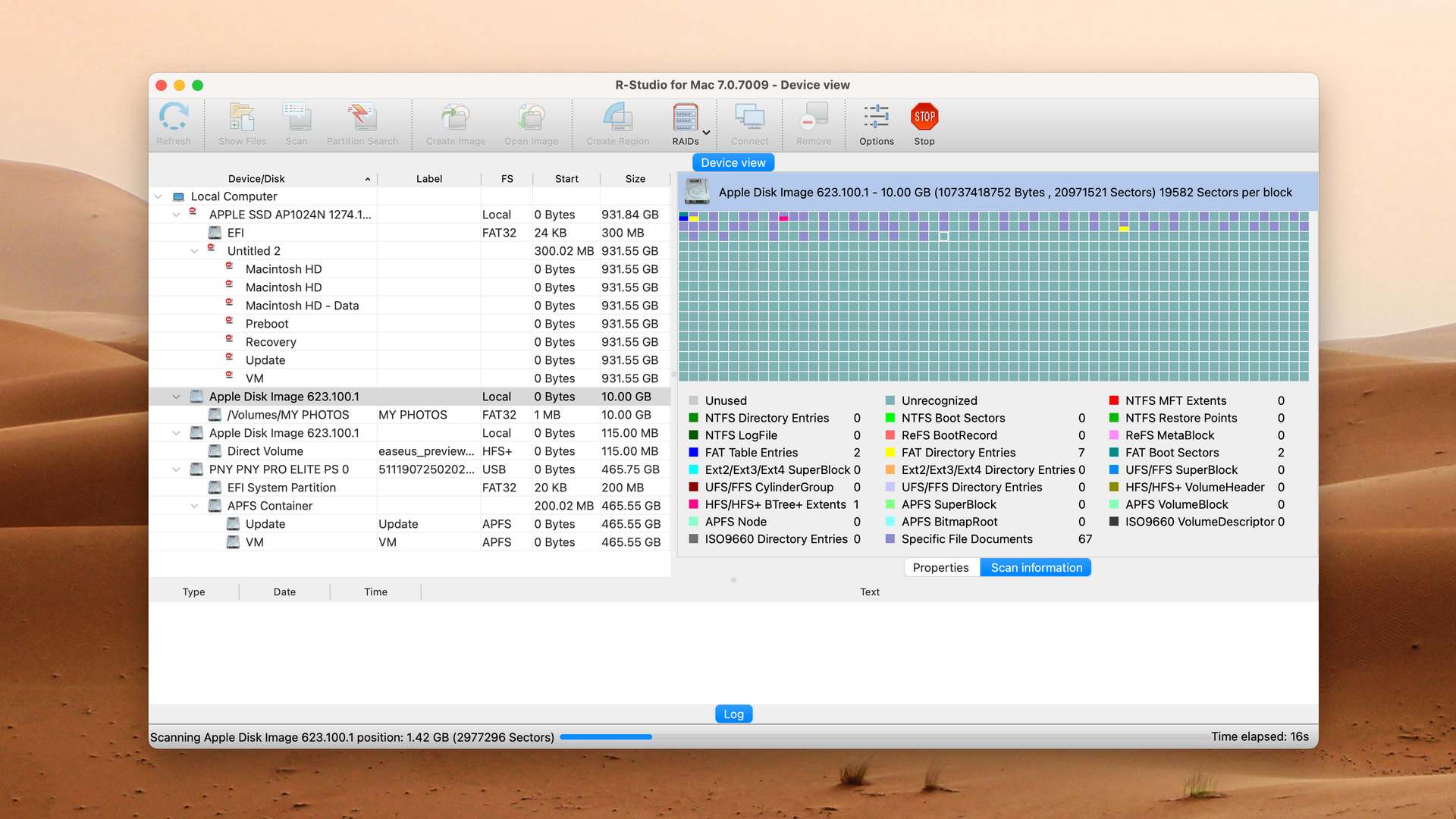Click the FAT Table Entries blue swatch
The width and height of the screenshot is (1456, 819).
[x=693, y=453]
